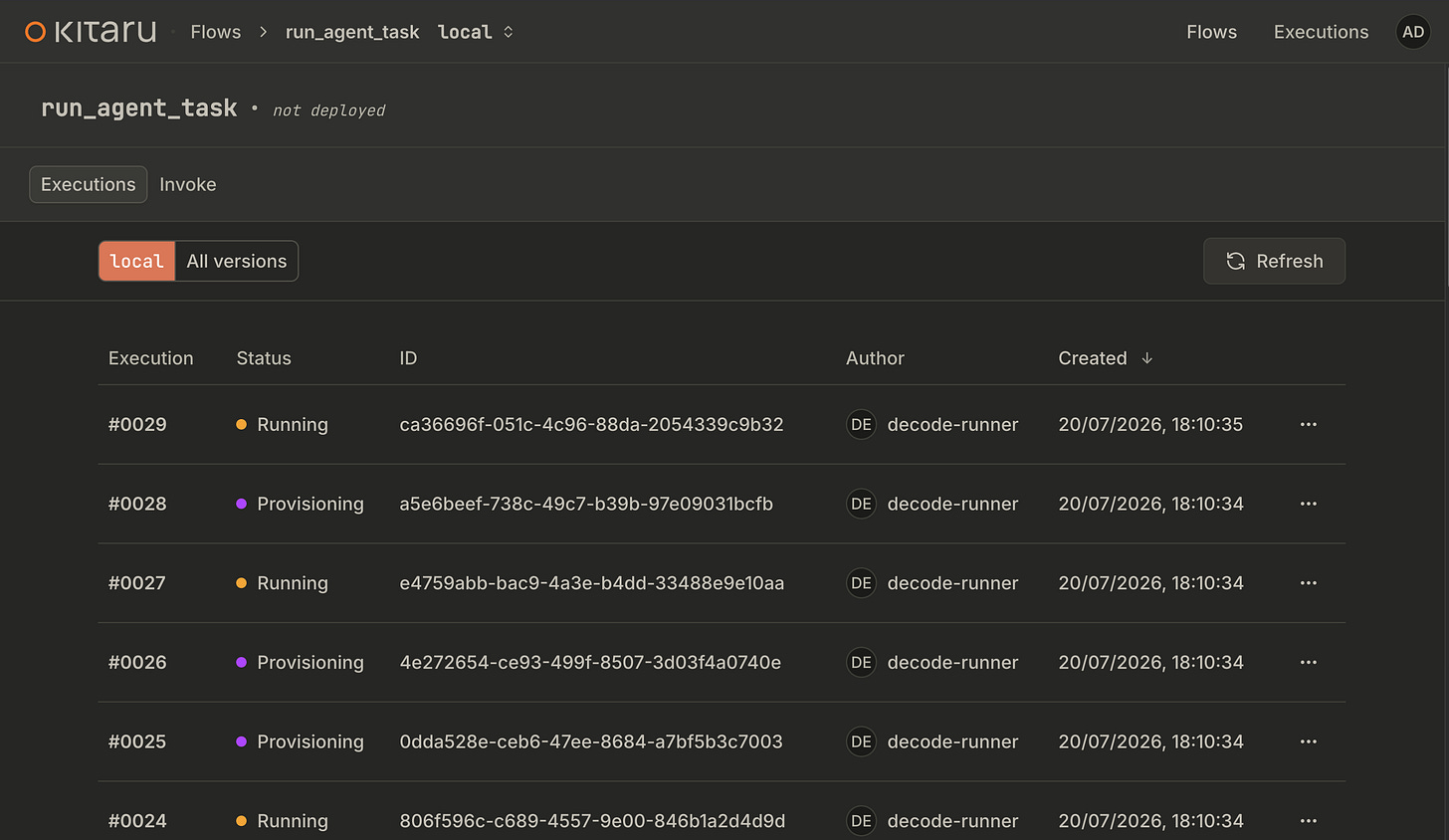The image size is (1449, 840).
Task: Open more options for execution #0026
Action: coord(1309,663)
